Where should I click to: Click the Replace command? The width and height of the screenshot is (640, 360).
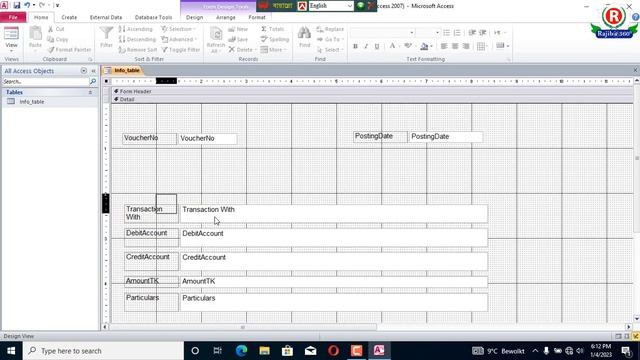coord(330,29)
